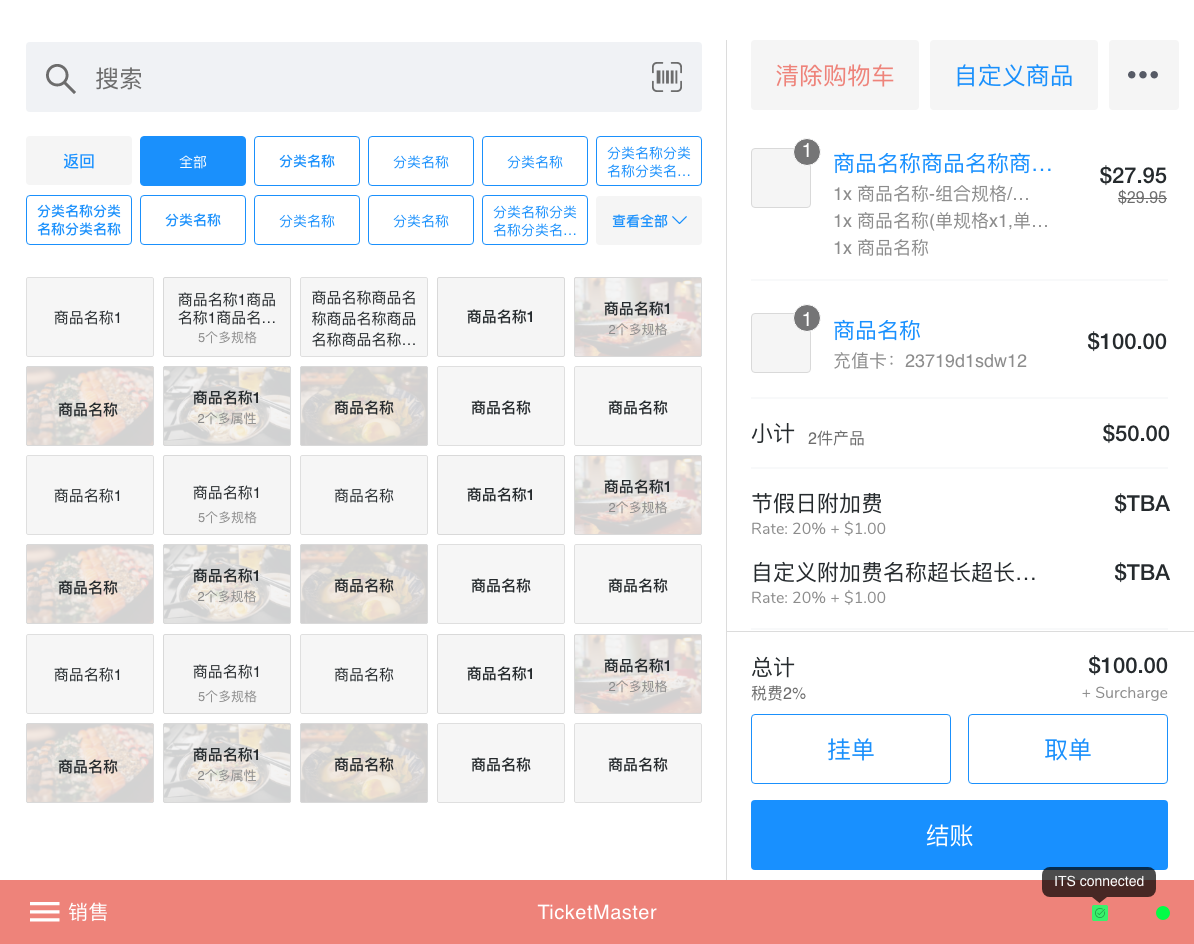Click the 小计 subtotal $50.00 amount
The image size is (1194, 944).
coord(1135,433)
